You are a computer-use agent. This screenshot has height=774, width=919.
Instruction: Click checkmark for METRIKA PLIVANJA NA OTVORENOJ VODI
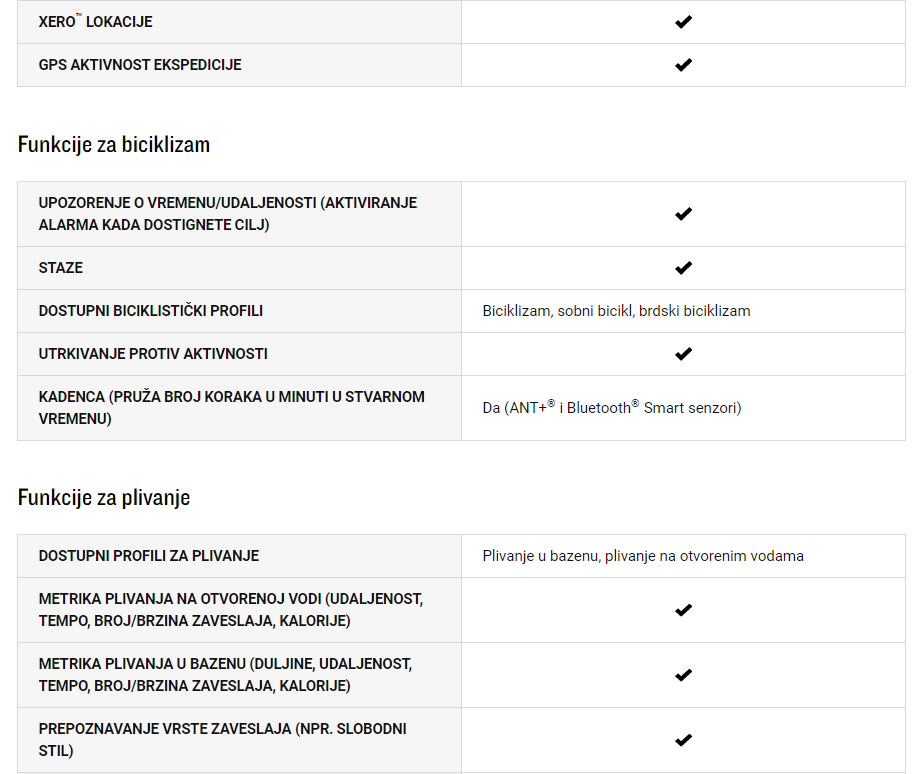click(683, 610)
